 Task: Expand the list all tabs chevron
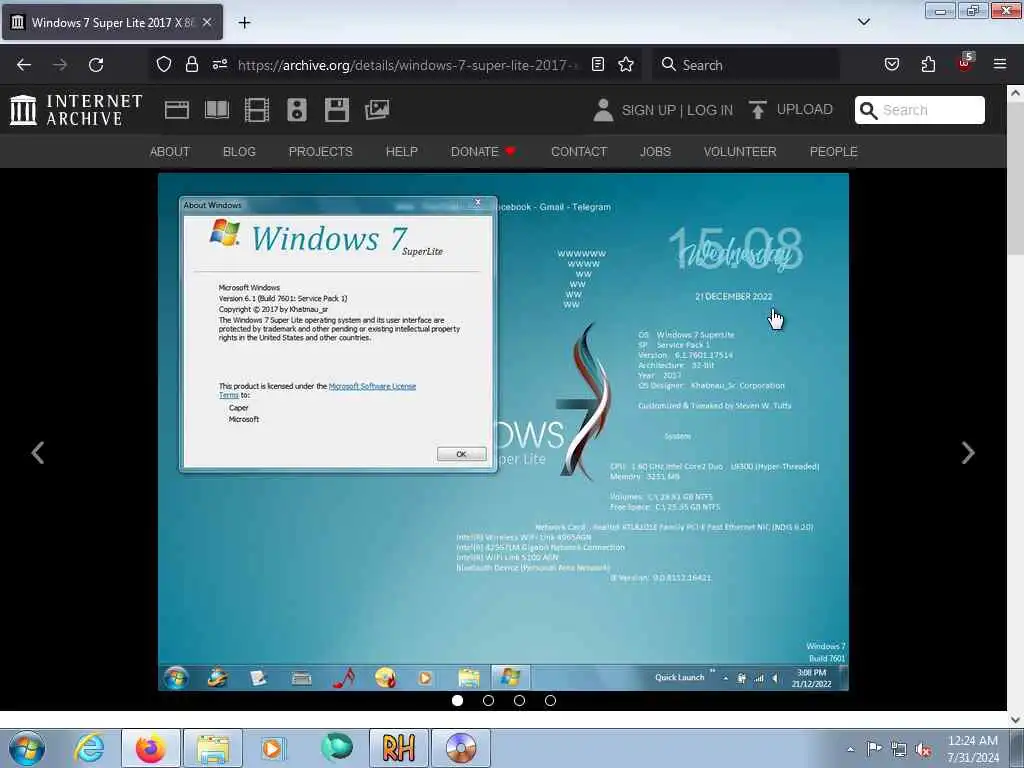[864, 22]
